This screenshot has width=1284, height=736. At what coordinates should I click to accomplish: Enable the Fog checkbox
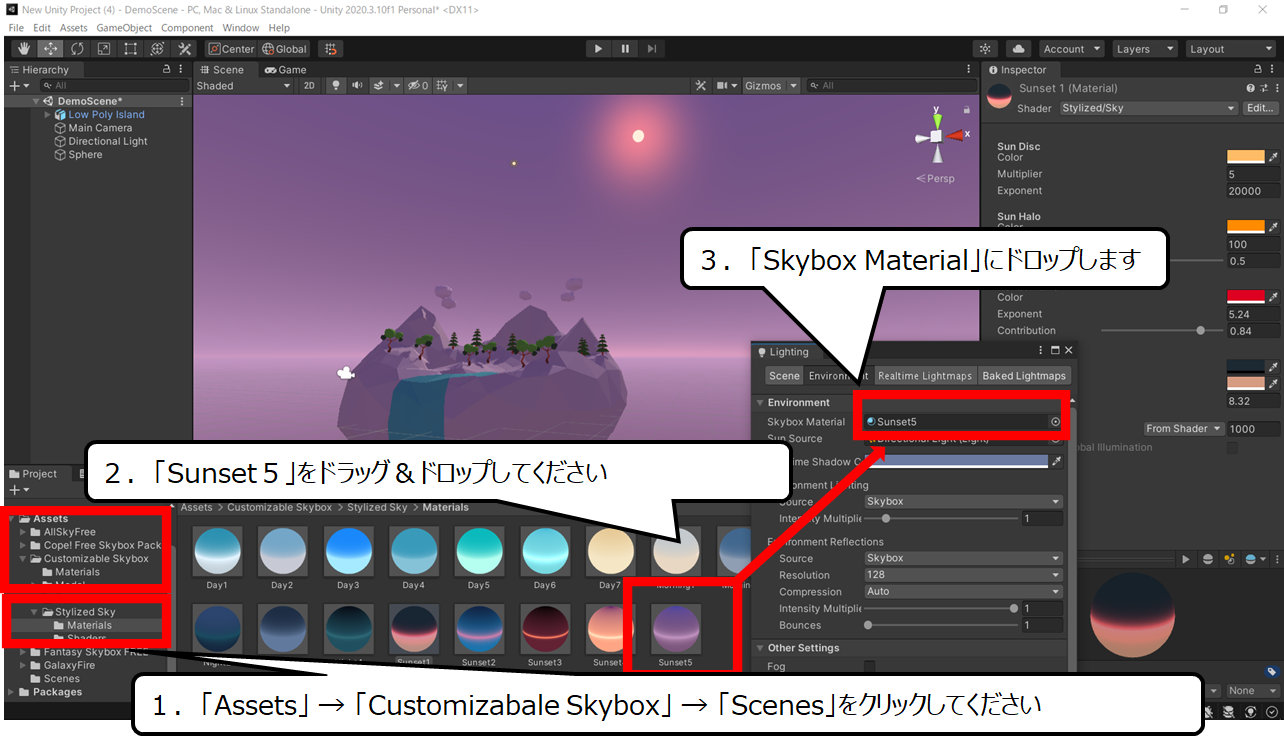point(869,666)
